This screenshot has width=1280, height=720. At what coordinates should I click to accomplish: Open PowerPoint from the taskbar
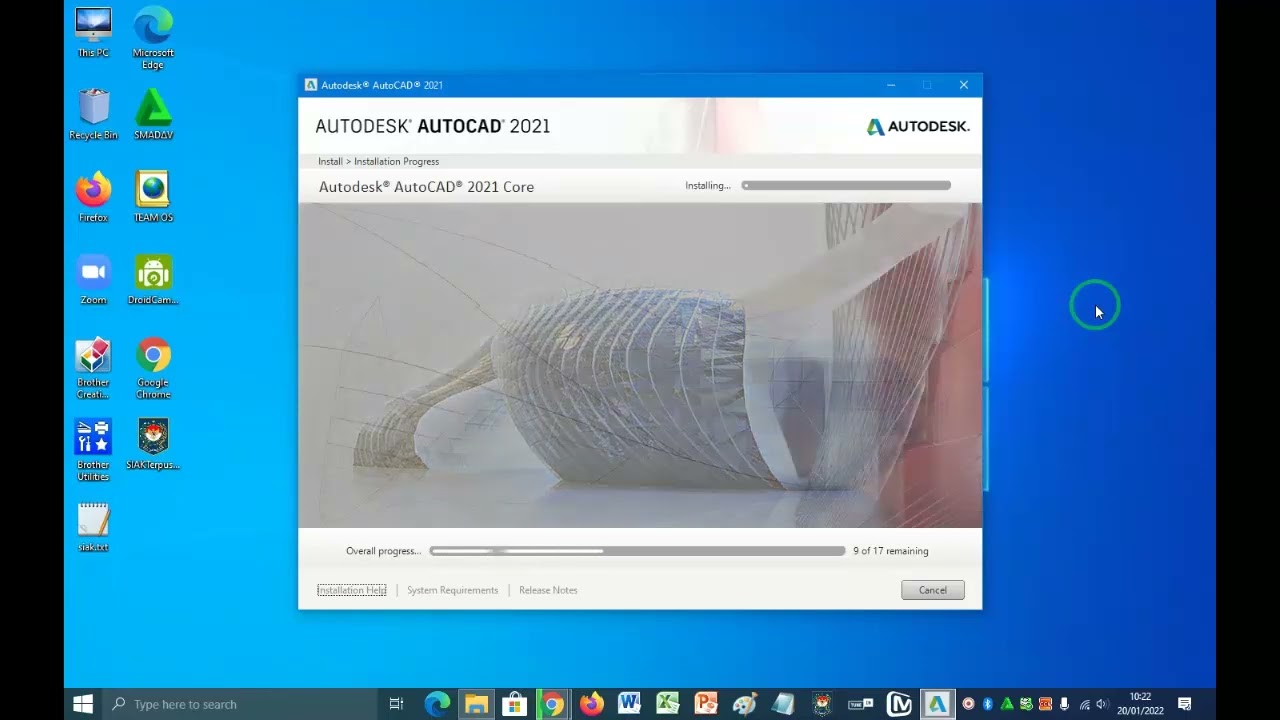coord(706,704)
